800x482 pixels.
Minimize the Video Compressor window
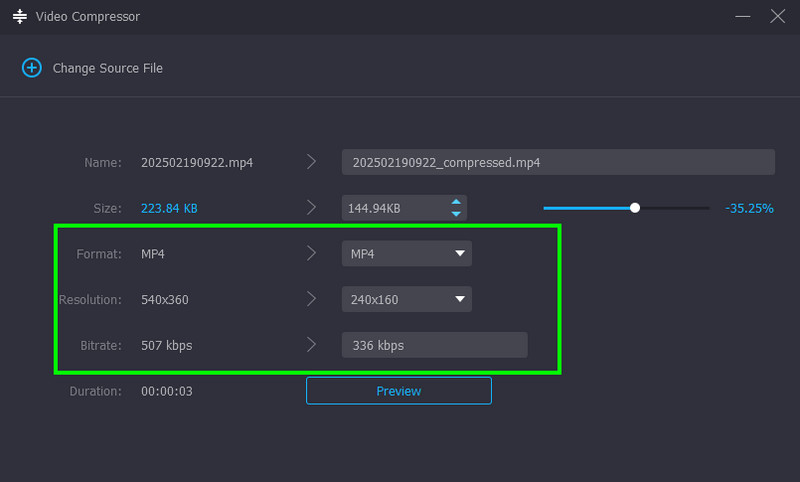click(x=743, y=16)
